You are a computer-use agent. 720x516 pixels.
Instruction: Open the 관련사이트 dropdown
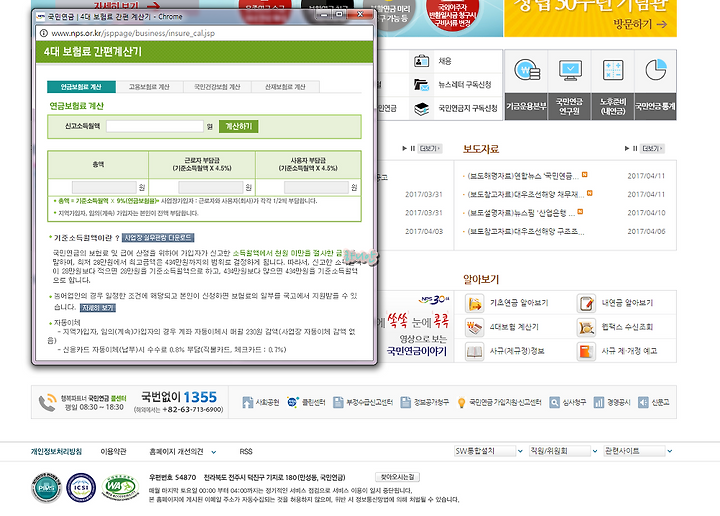(638, 451)
